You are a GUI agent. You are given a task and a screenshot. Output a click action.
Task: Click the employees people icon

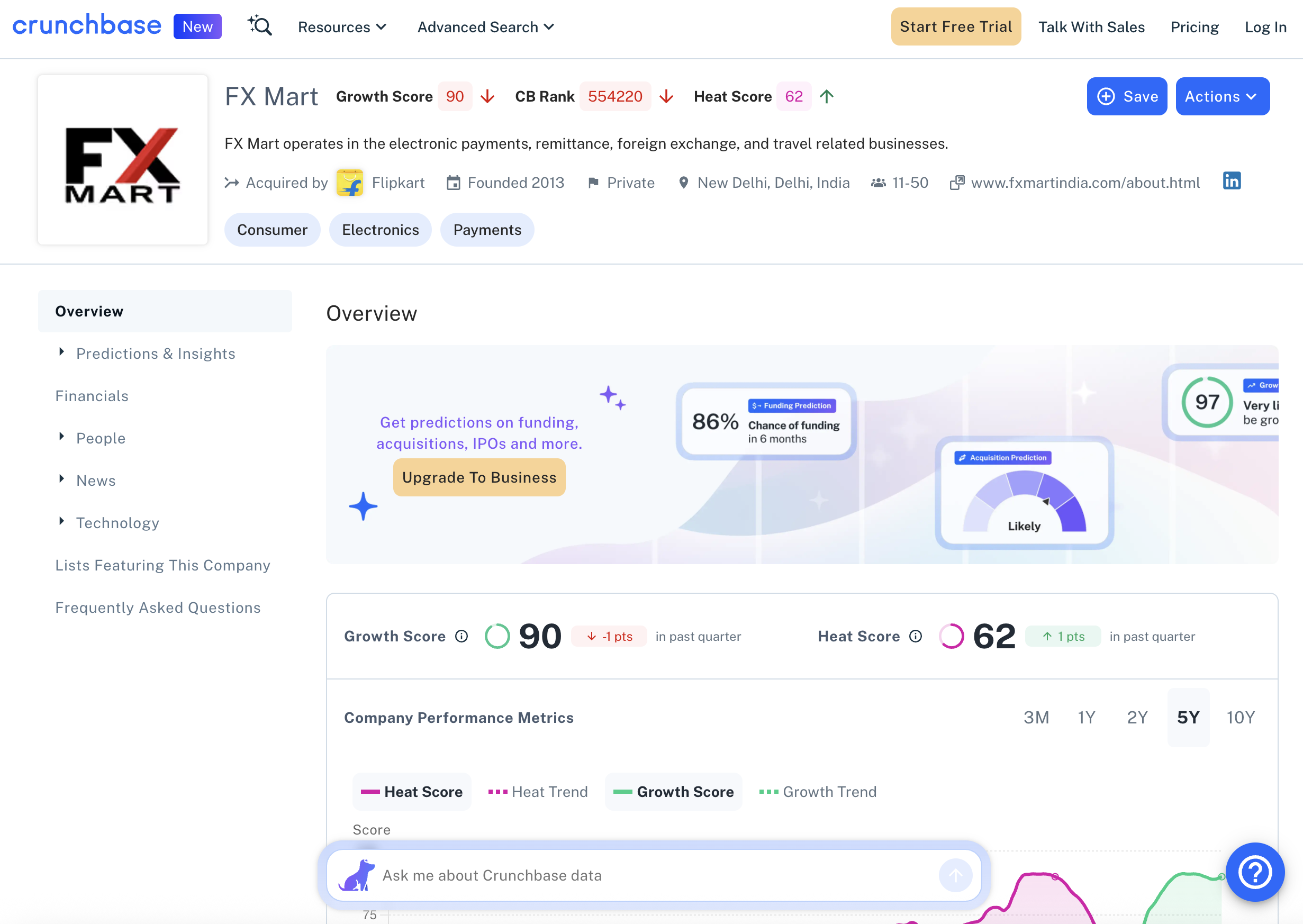point(878,183)
